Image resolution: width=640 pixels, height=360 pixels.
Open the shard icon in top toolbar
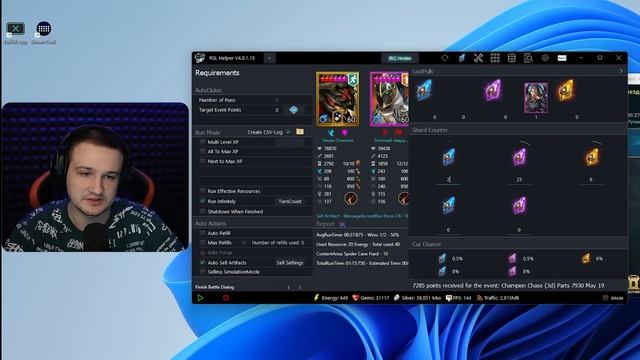coord(462,58)
